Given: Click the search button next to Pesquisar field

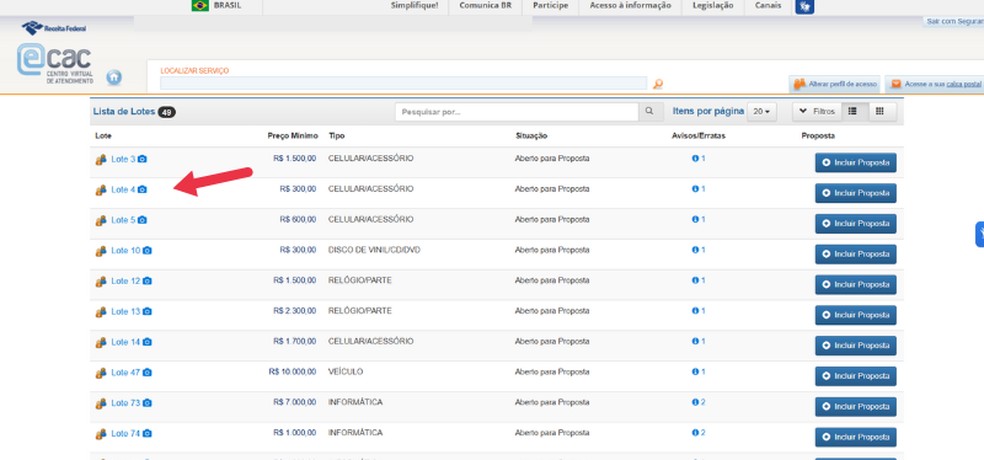Looking at the screenshot, I should tap(650, 112).
